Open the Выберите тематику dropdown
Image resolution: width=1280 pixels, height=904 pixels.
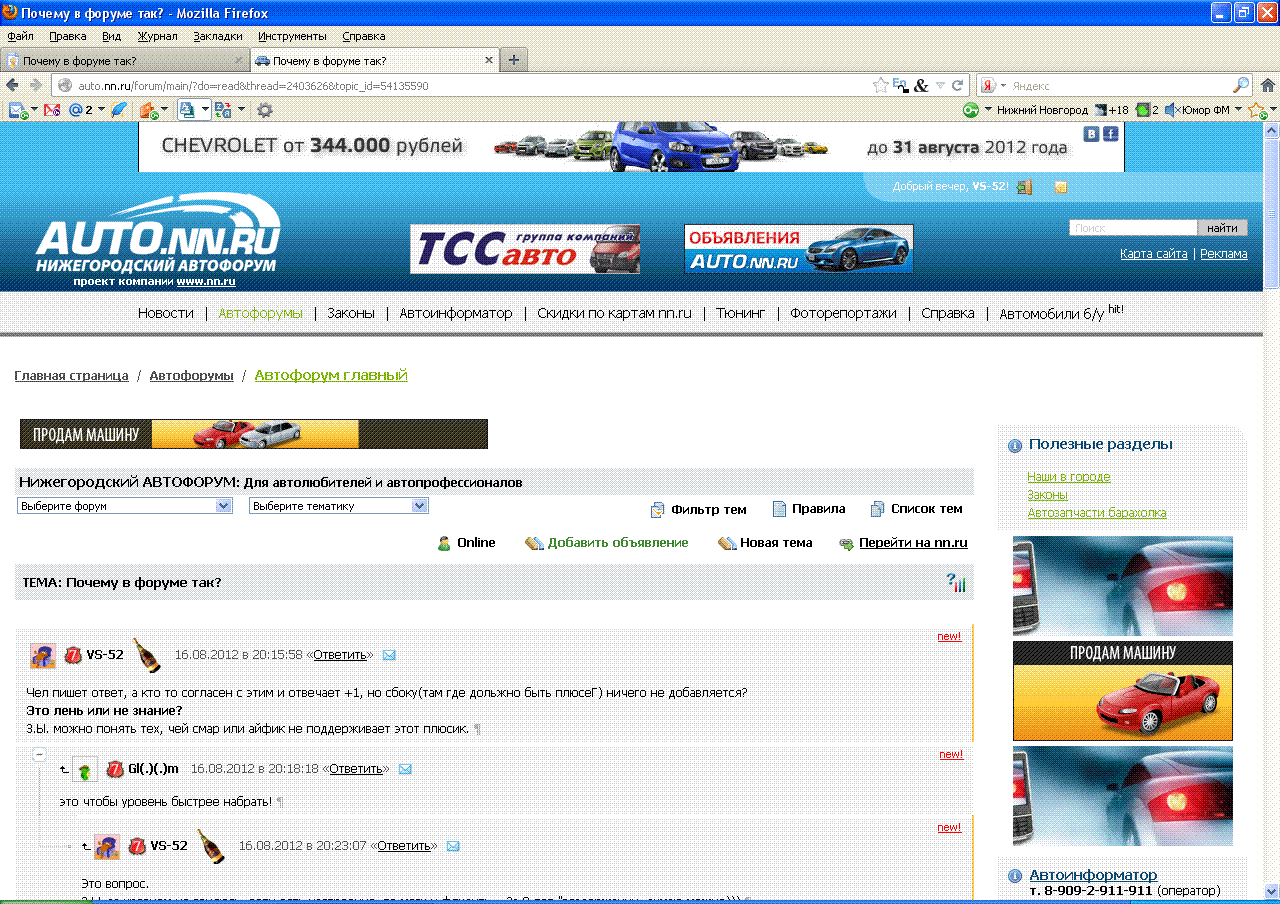(339, 506)
